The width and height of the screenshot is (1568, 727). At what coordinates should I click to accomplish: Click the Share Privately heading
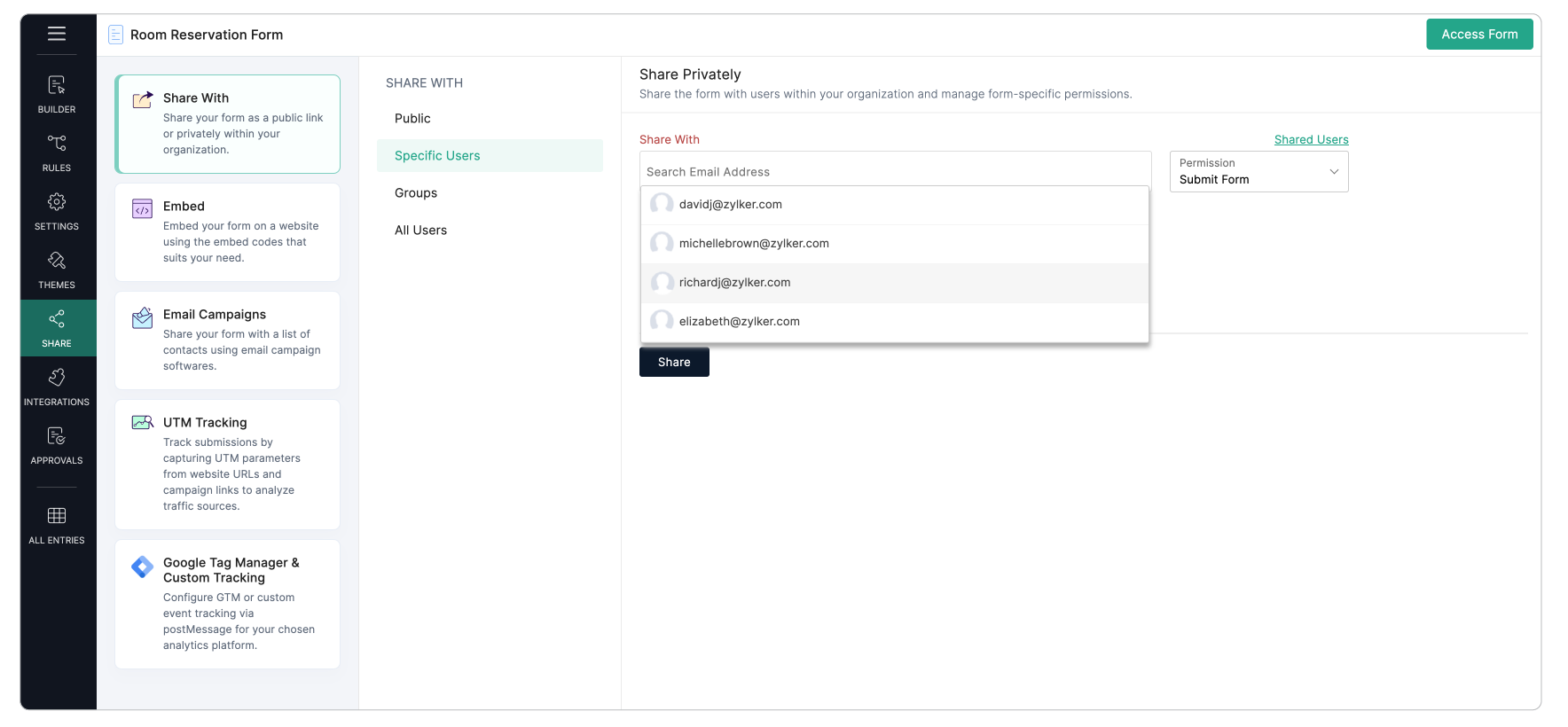click(690, 74)
